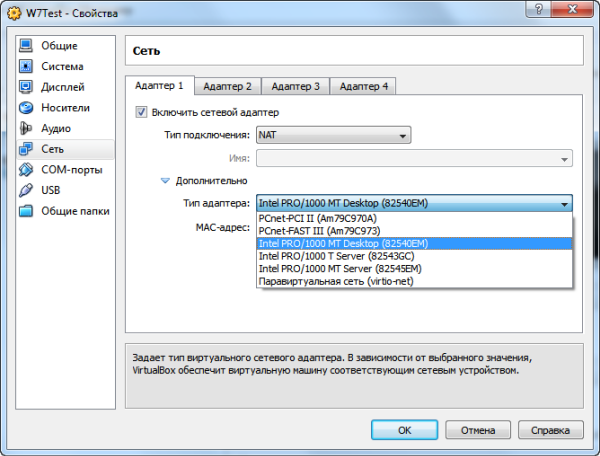Close the W7Test properties window
This screenshot has width=600, height=456.
coord(572,9)
